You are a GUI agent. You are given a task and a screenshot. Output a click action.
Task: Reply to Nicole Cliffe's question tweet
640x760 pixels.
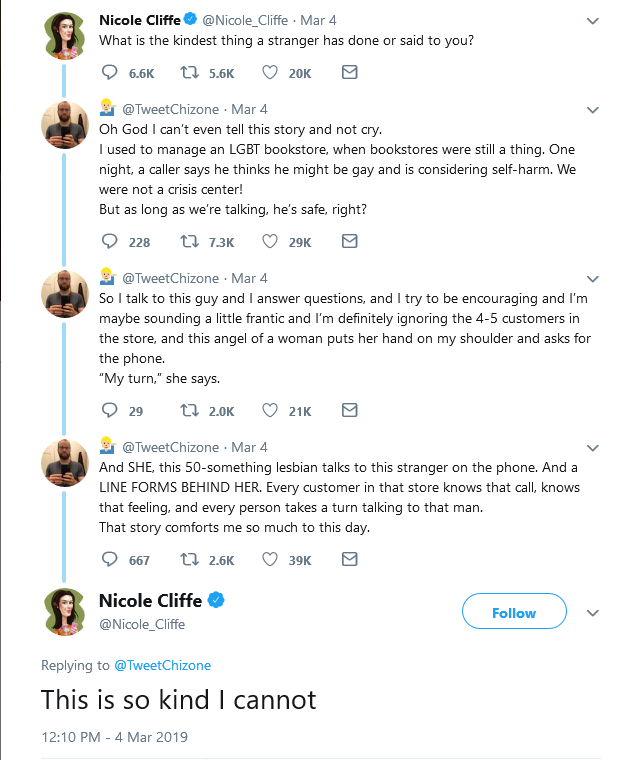click(x=111, y=73)
